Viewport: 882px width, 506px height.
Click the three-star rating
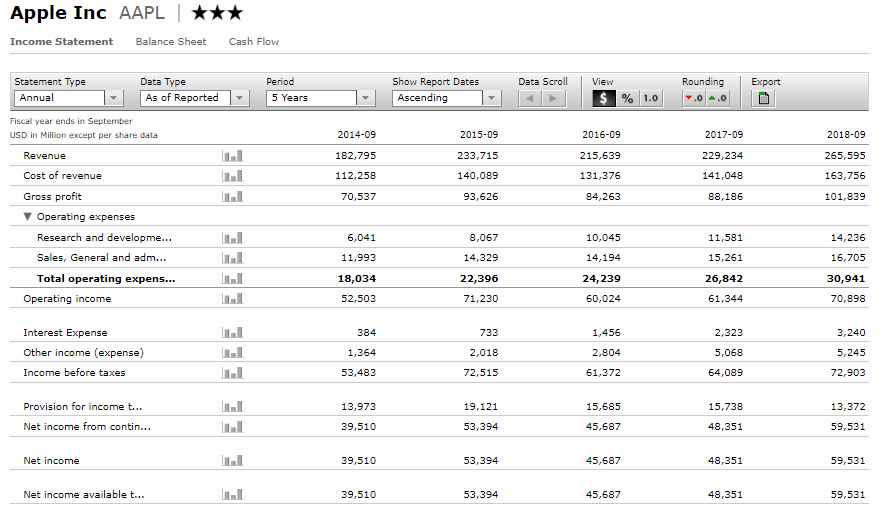coord(217,12)
